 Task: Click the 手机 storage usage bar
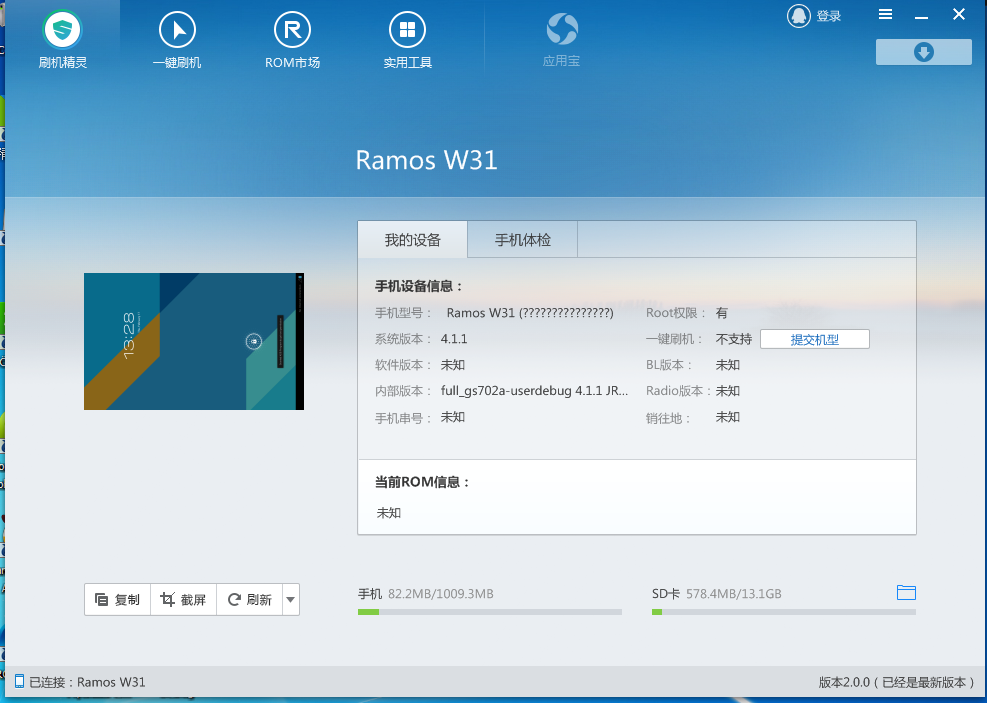(490, 612)
